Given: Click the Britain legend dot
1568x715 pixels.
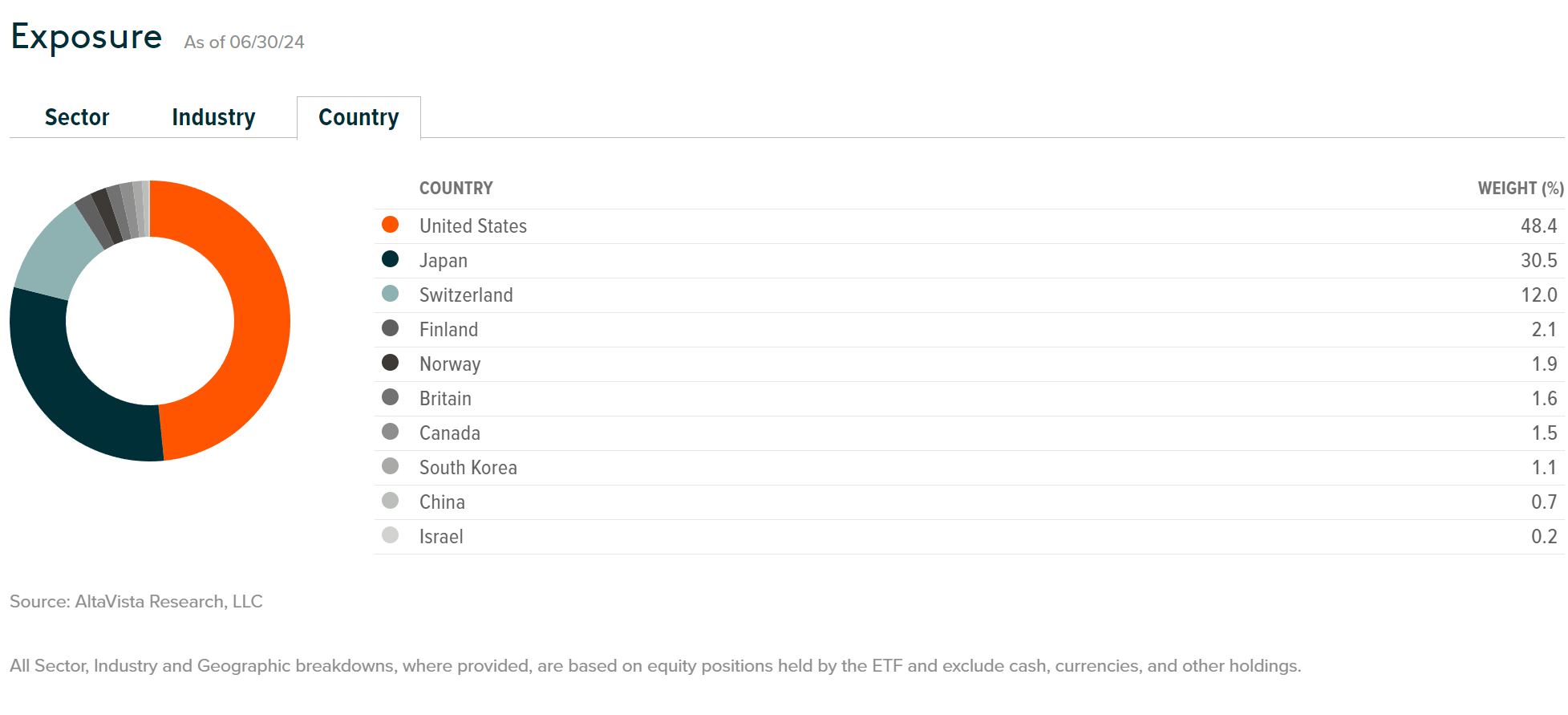Looking at the screenshot, I should (392, 397).
